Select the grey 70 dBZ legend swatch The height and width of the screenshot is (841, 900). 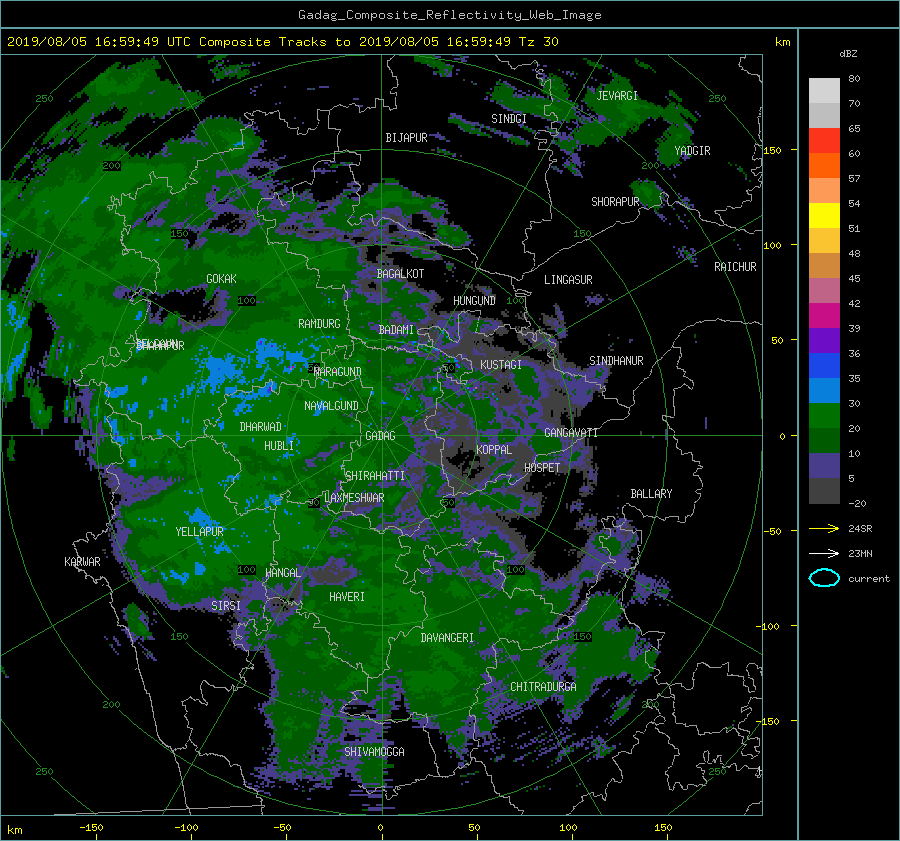point(824,115)
